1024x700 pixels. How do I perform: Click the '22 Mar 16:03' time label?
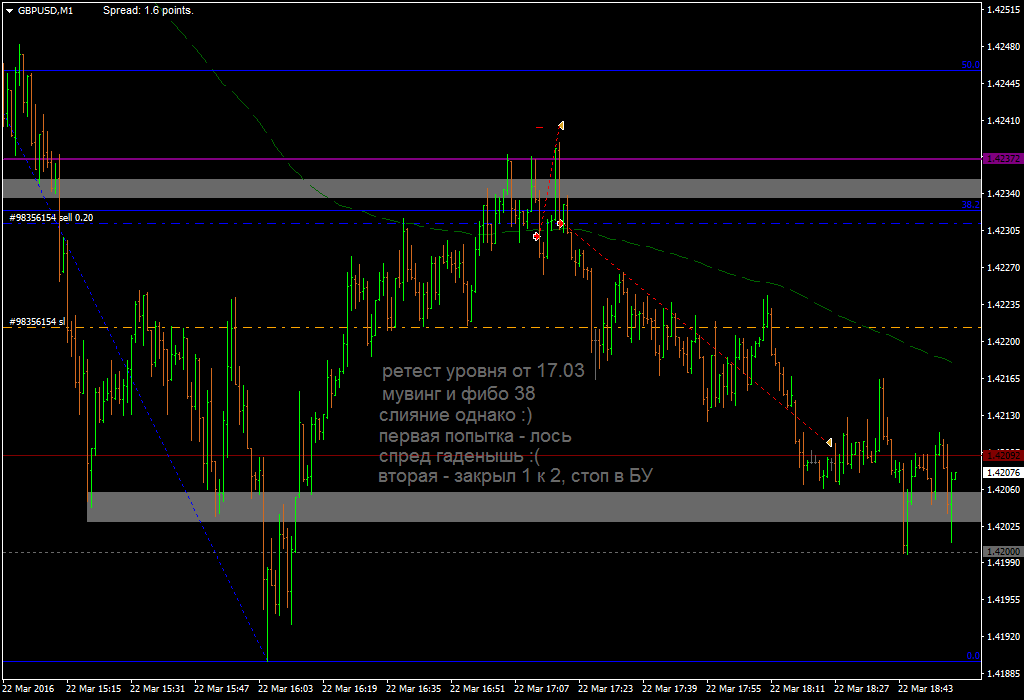click(x=285, y=688)
